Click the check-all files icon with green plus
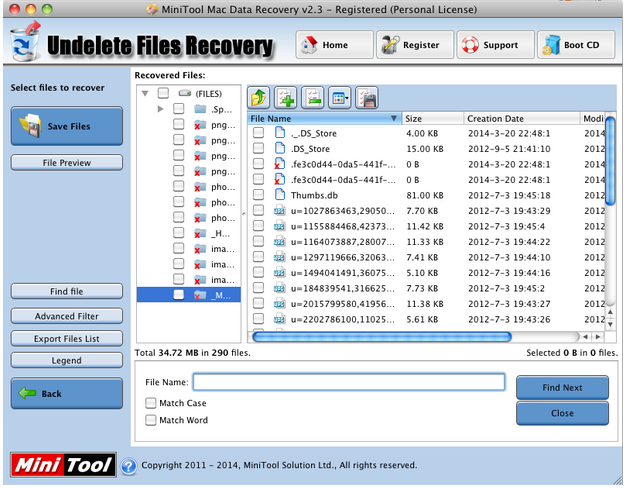Screen dimensions: 626x488 [285, 98]
